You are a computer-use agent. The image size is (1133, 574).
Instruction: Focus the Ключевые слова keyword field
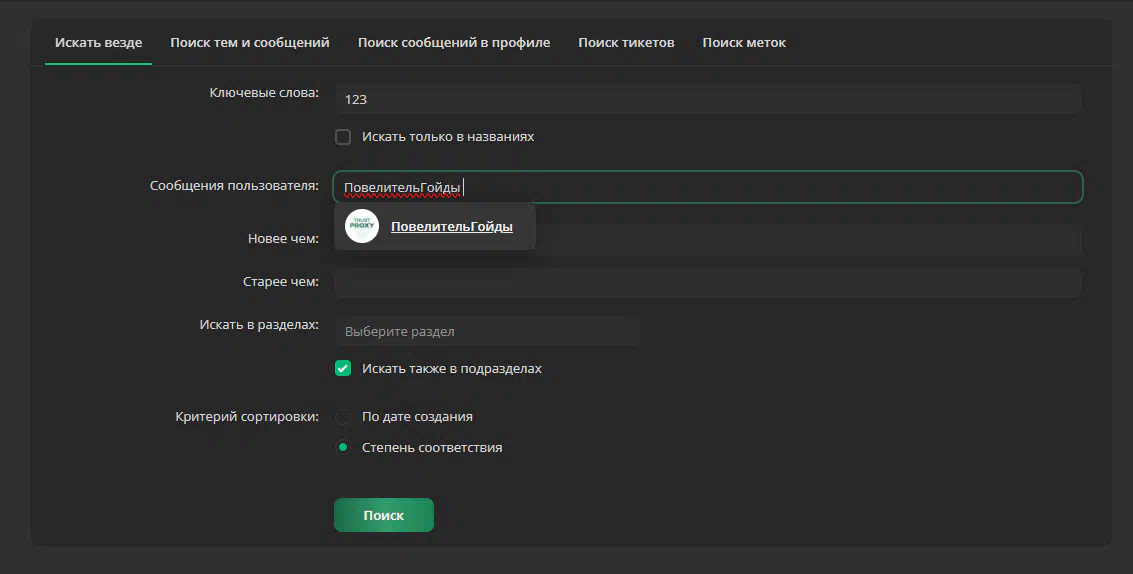click(x=708, y=99)
